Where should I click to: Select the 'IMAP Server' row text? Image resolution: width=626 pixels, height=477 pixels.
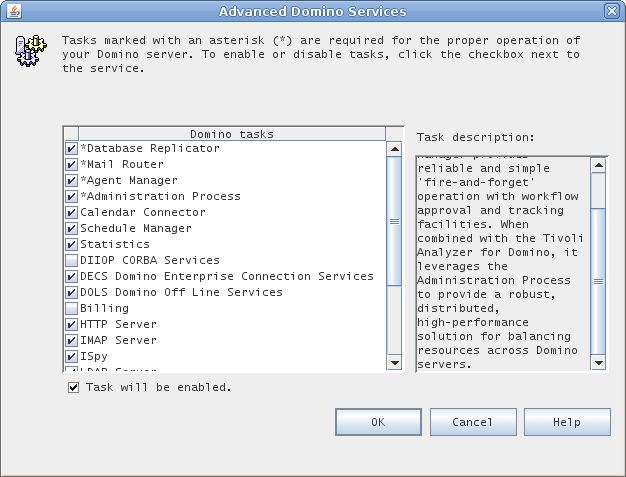pyautogui.click(x=119, y=340)
